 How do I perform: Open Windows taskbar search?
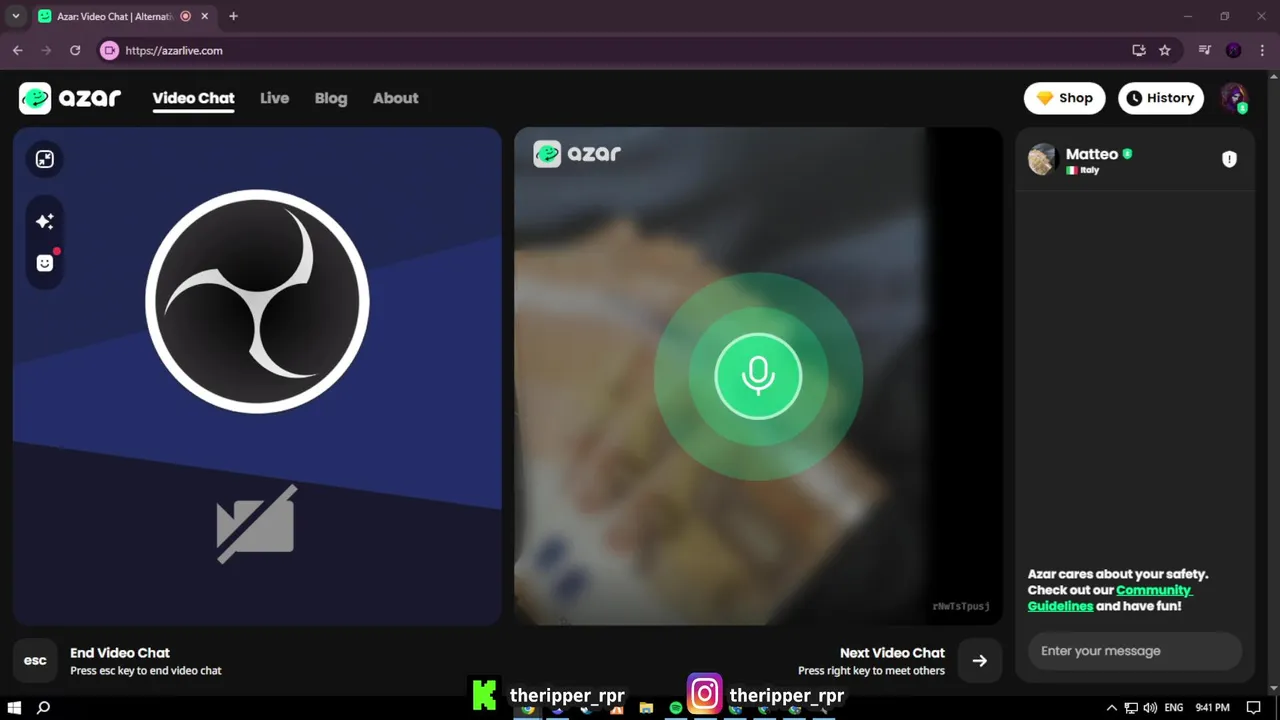(43, 707)
